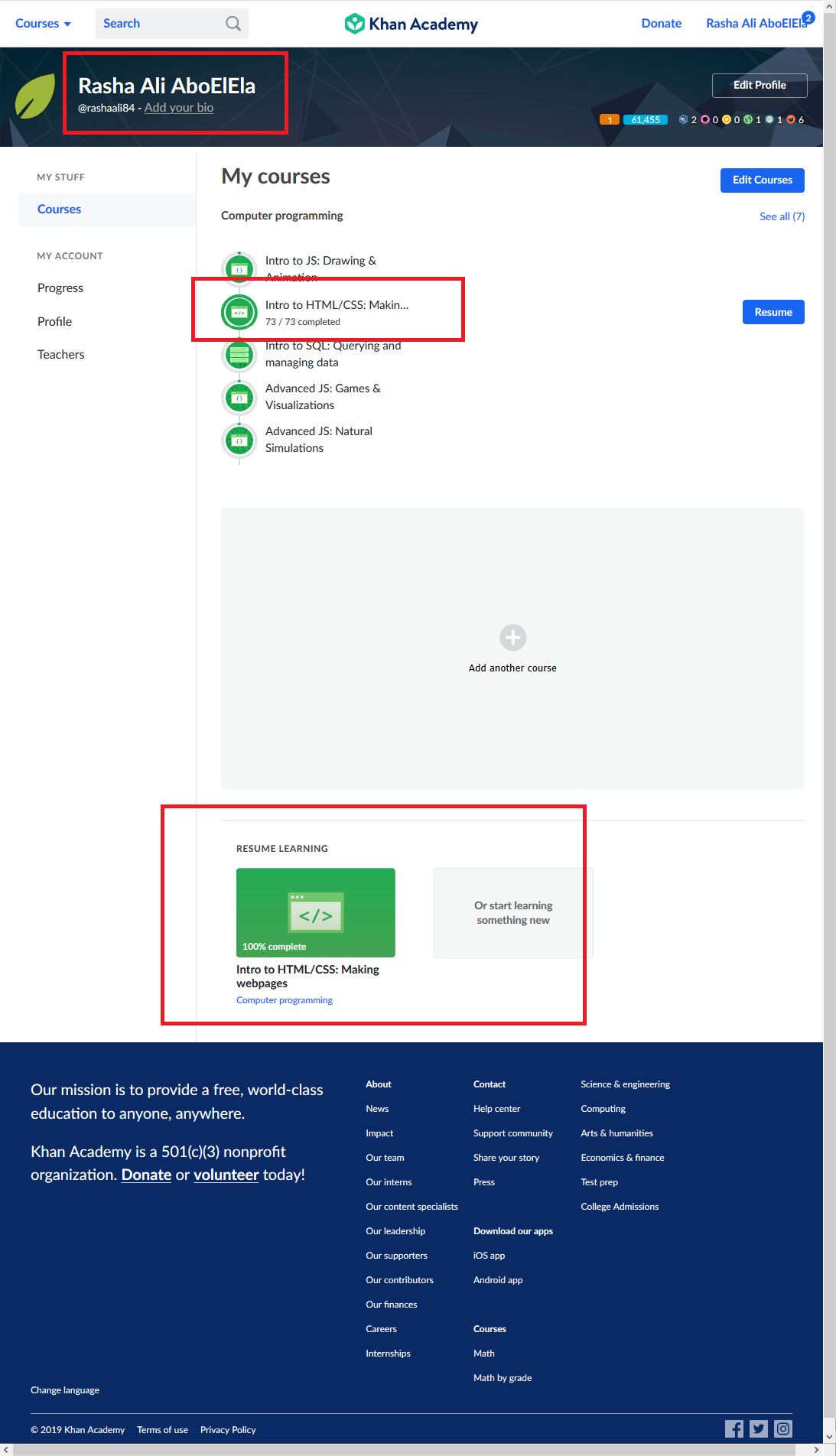836x1456 pixels.
Task: Click the Resume button
Action: 773,312
